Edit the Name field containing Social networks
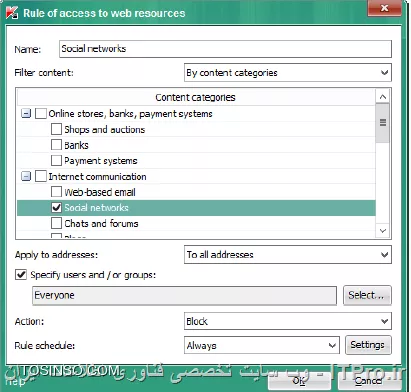This screenshot has width=411, height=392. coord(225,49)
